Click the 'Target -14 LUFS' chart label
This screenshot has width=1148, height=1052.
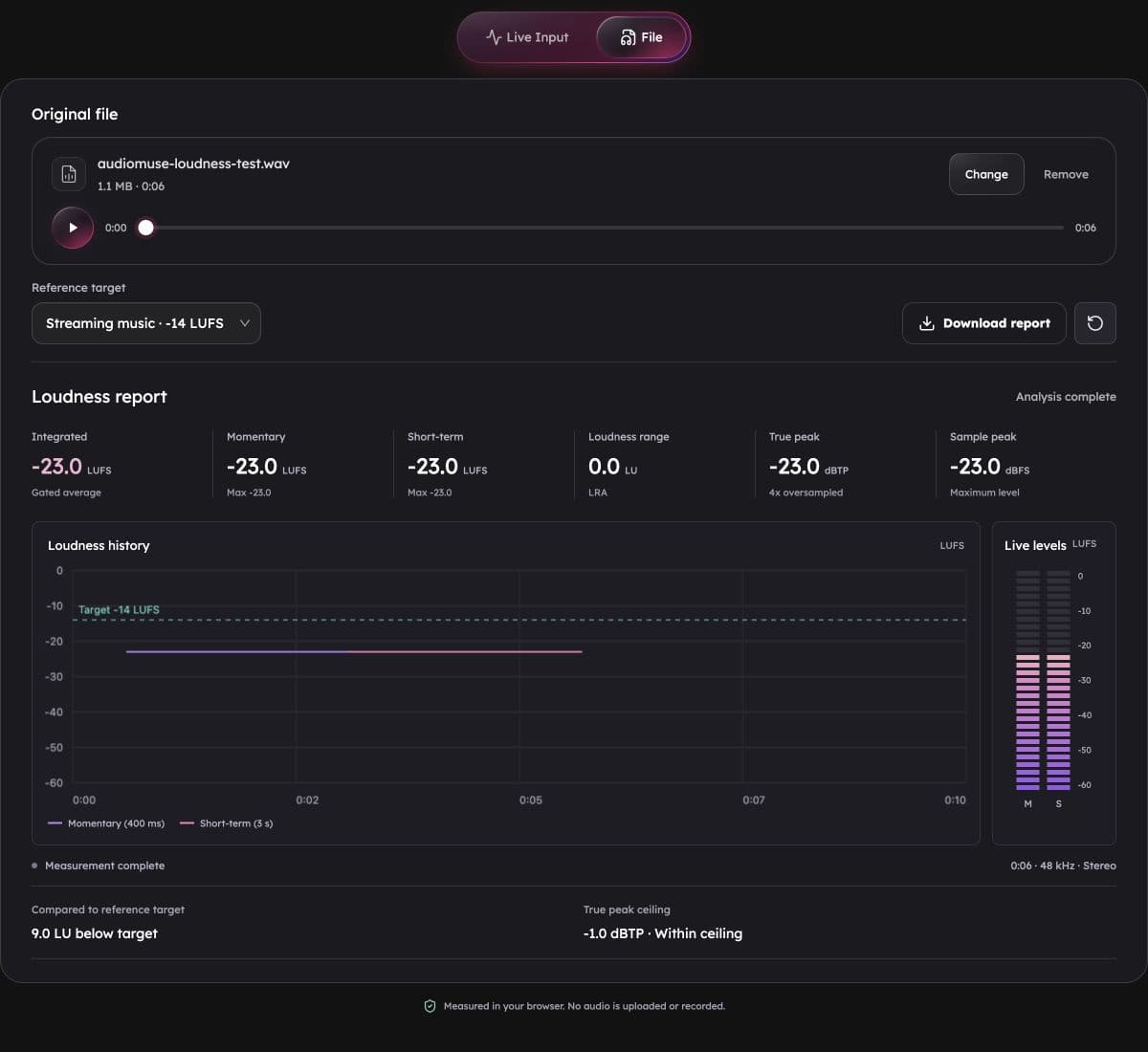[x=119, y=609]
